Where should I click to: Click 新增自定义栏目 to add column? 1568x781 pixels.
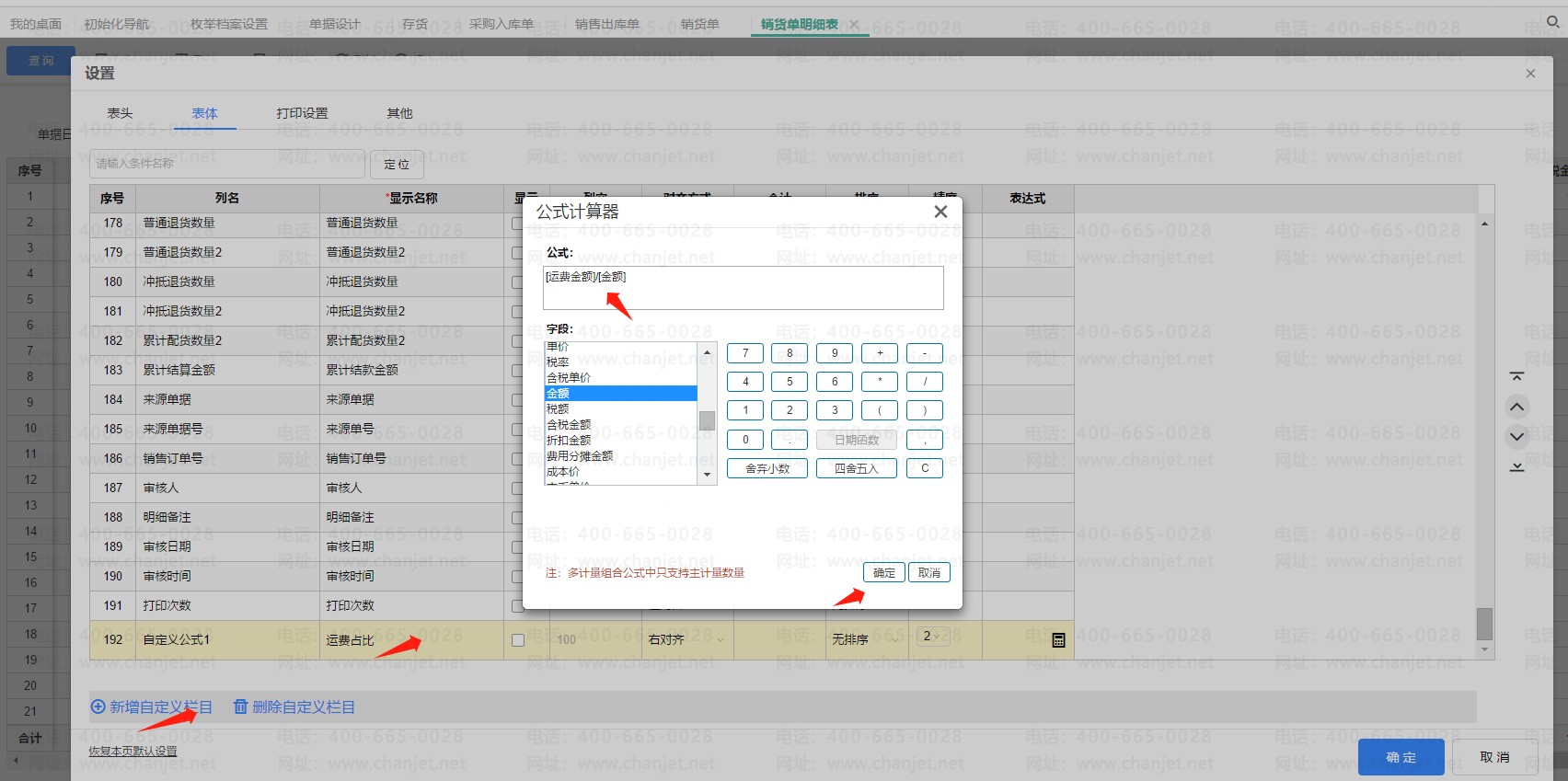point(151,706)
